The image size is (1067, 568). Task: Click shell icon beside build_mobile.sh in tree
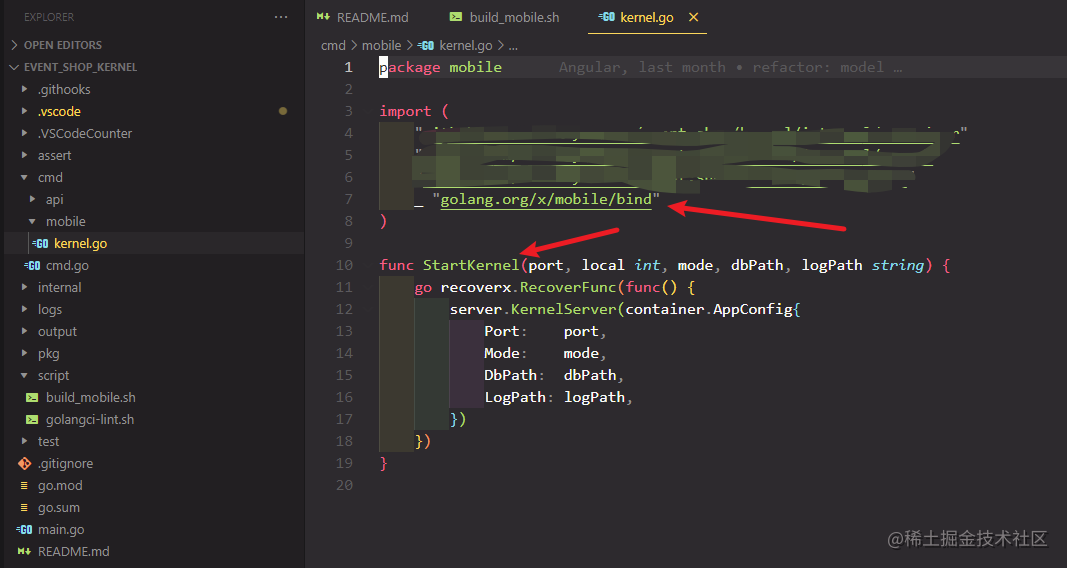pyautogui.click(x=32, y=397)
